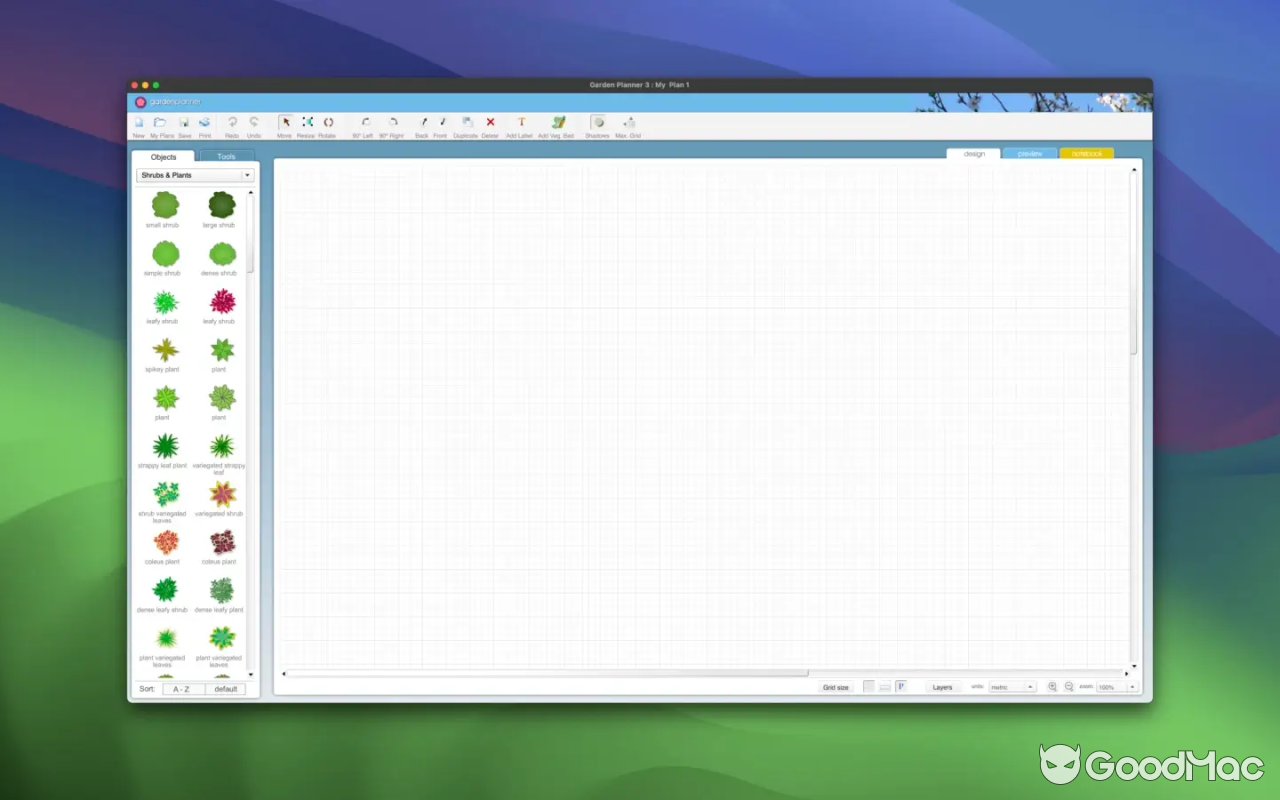Zoom in with the magnifier plus icon
The height and width of the screenshot is (800, 1280).
tap(1052, 687)
